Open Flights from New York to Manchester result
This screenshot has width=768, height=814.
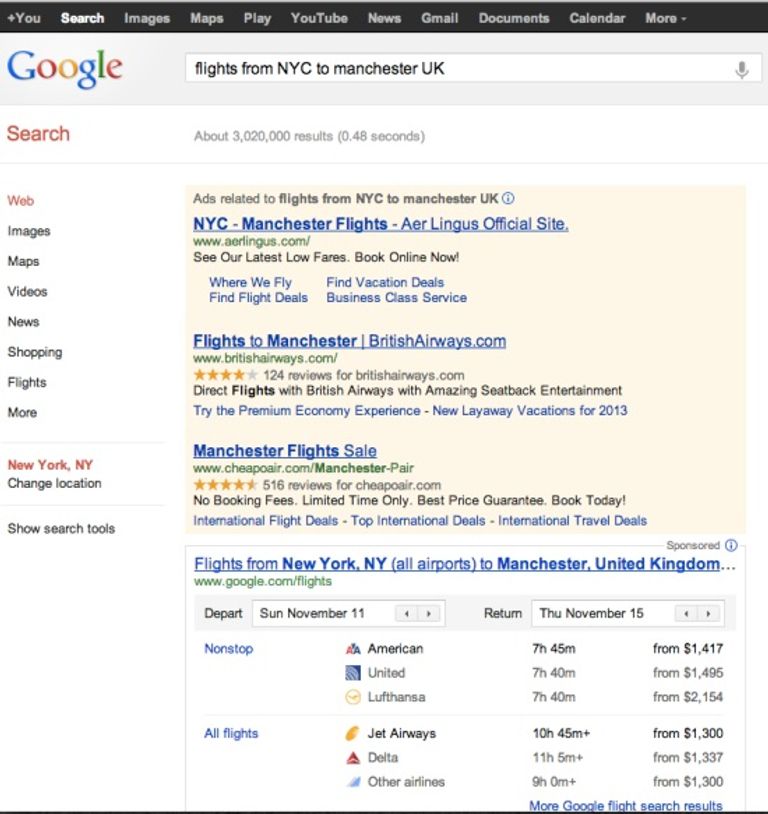pos(465,564)
